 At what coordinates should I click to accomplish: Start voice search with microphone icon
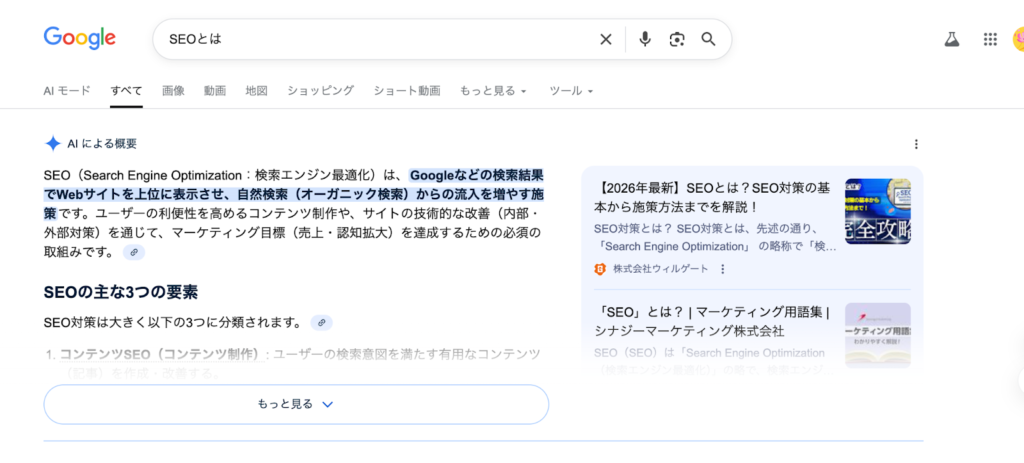(x=645, y=39)
